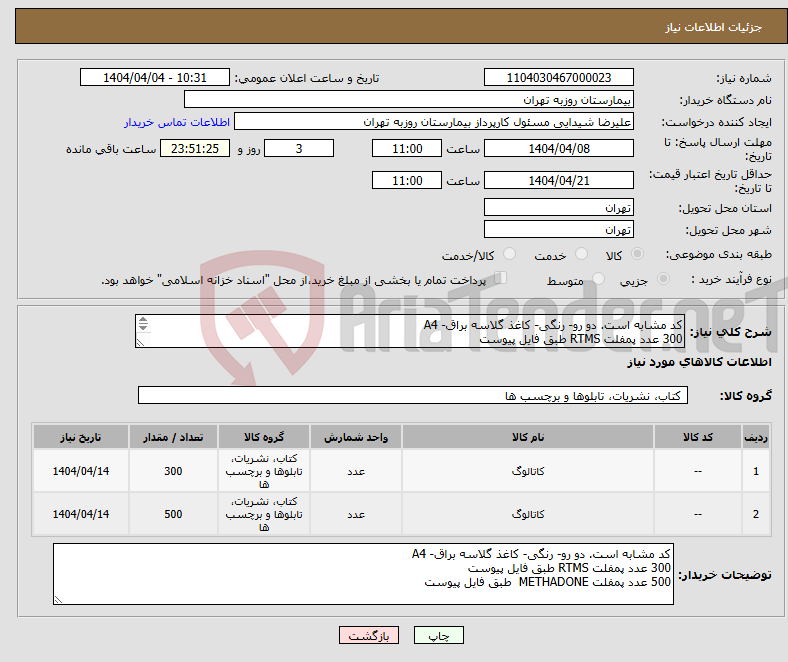Select the کالا radio button
Viewport: 788px width, 662px height.
pyautogui.click(x=637, y=254)
